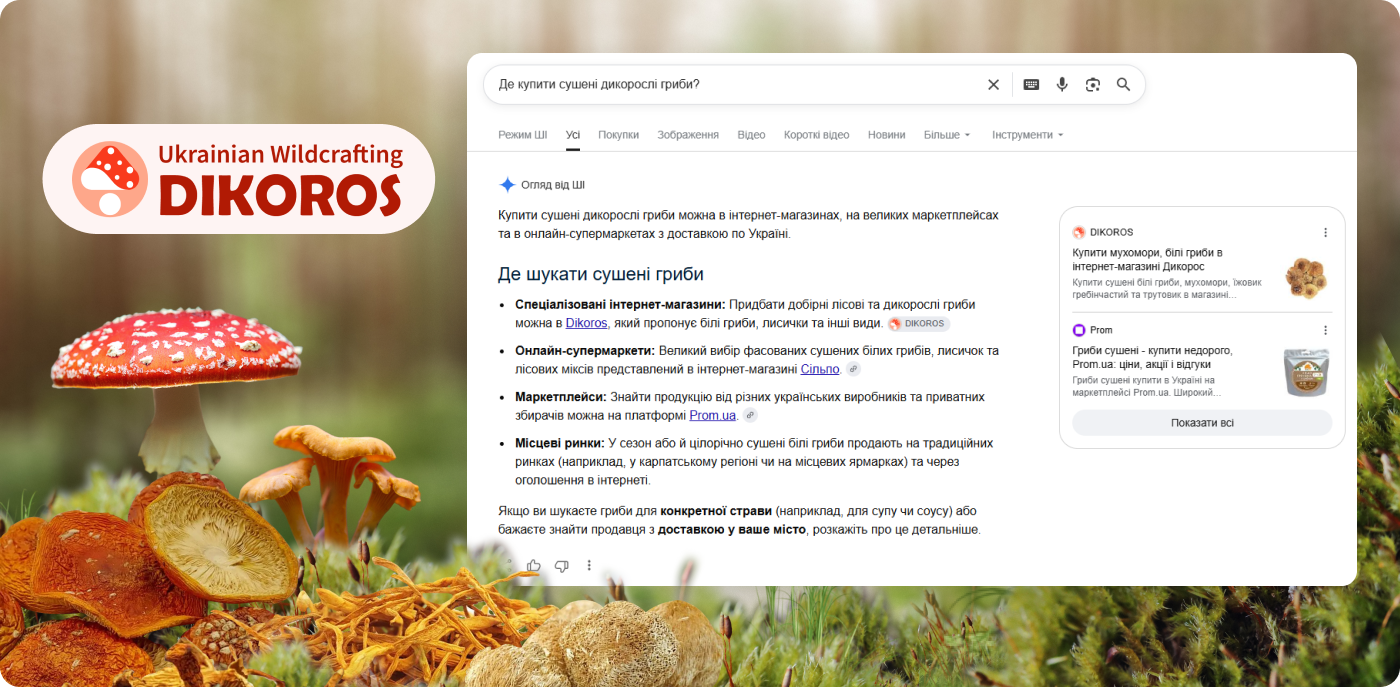The image size is (1400, 687).
Task: Open the Новини tab
Action: pyautogui.click(x=887, y=135)
